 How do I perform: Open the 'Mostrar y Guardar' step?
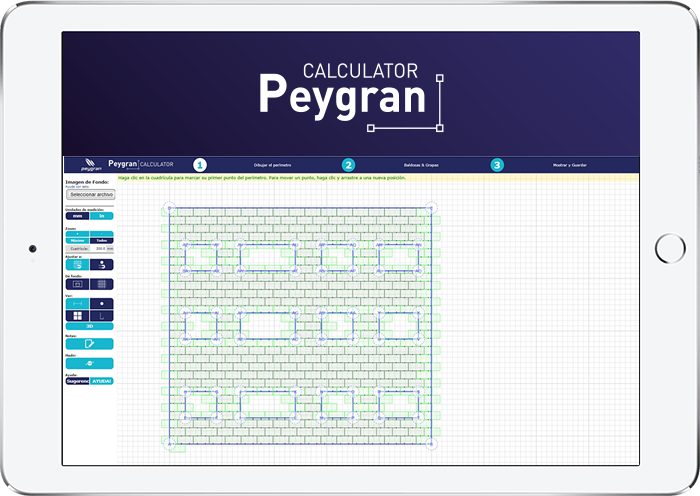[570, 165]
